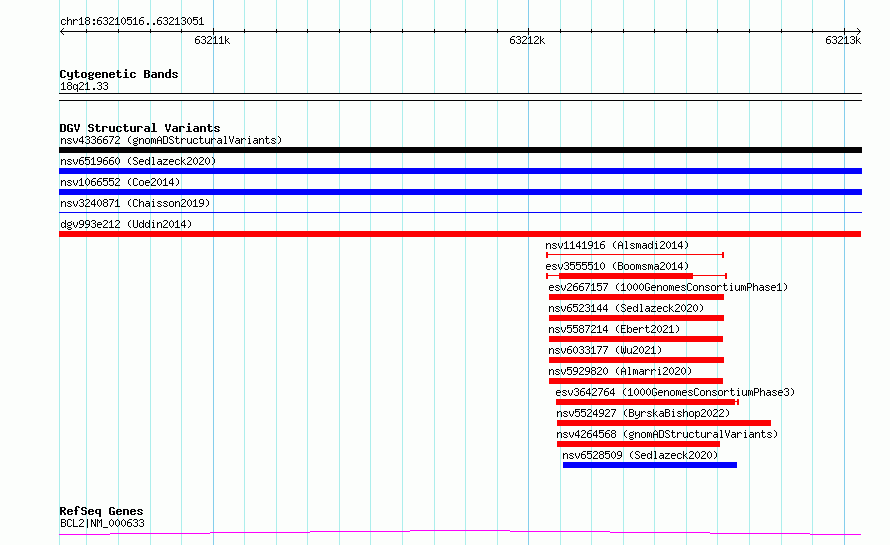Click the nsv4264568 gnomADStructuralVariants label
This screenshot has width=890, height=545.
tap(667, 434)
